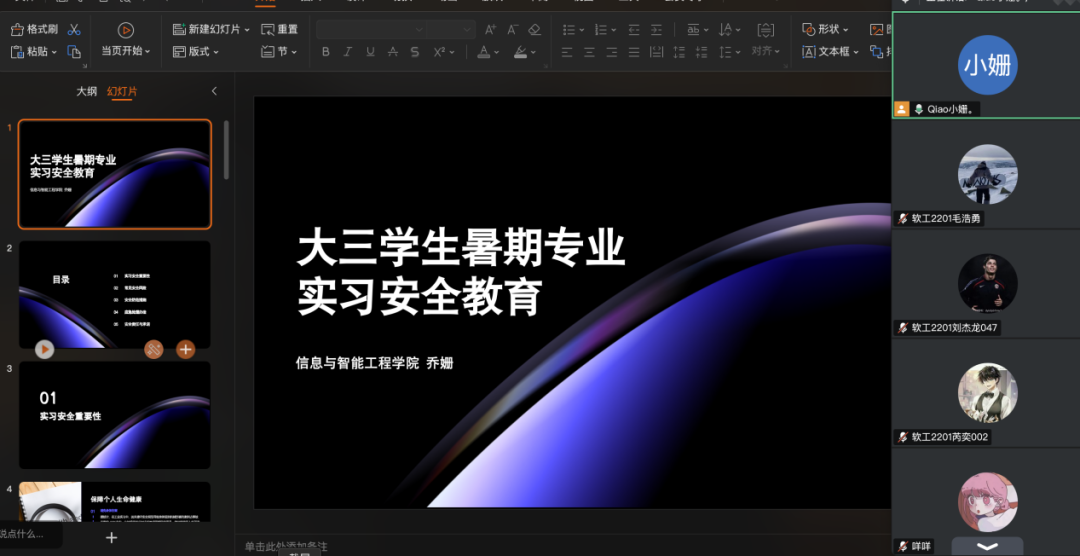Click the Format Painter (格式刷) icon

click(x=17, y=30)
